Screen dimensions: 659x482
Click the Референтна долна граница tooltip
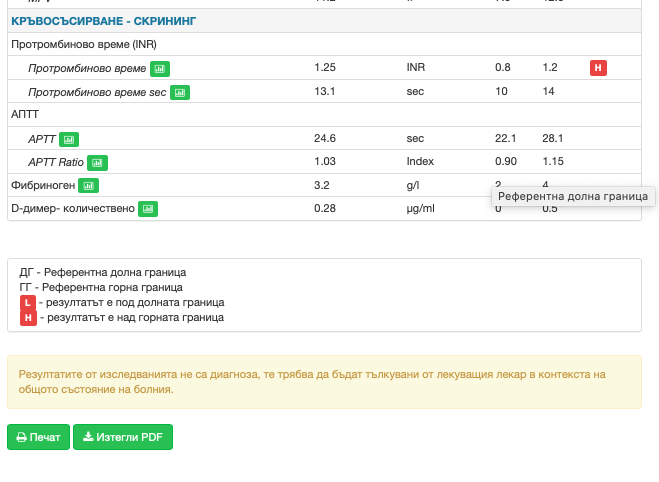pos(573,197)
